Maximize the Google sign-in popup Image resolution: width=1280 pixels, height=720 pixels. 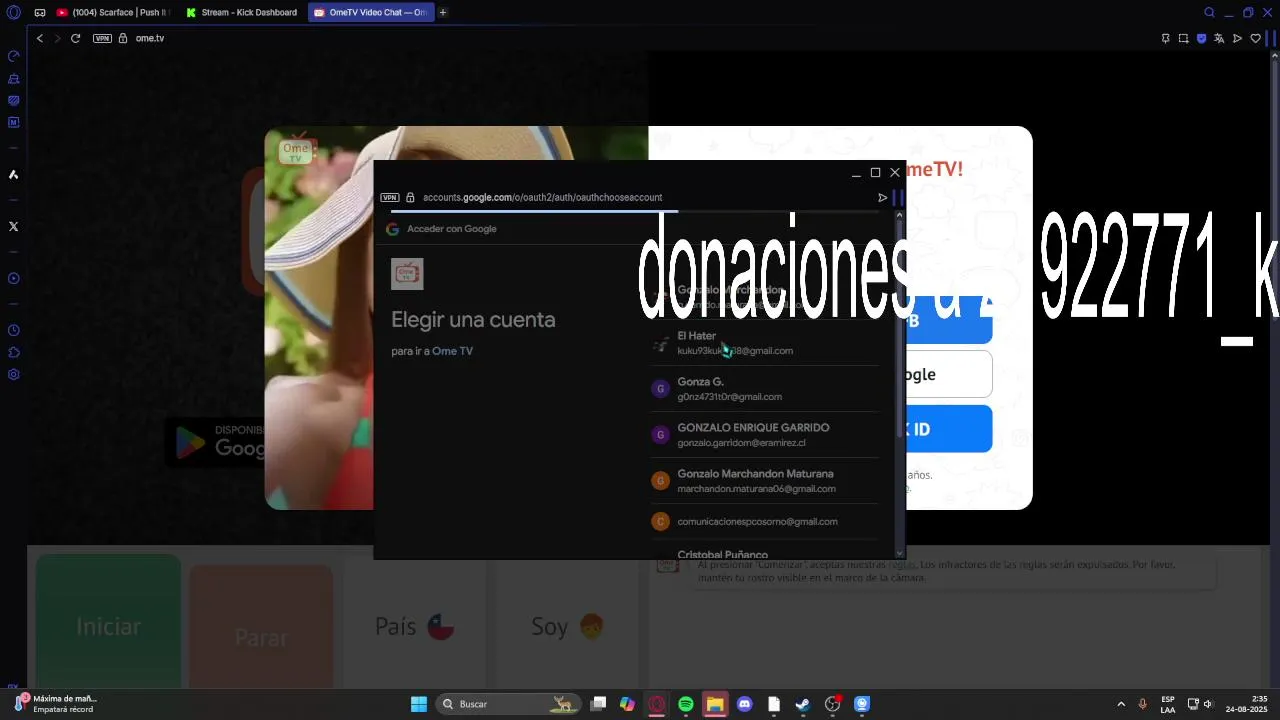[875, 173]
